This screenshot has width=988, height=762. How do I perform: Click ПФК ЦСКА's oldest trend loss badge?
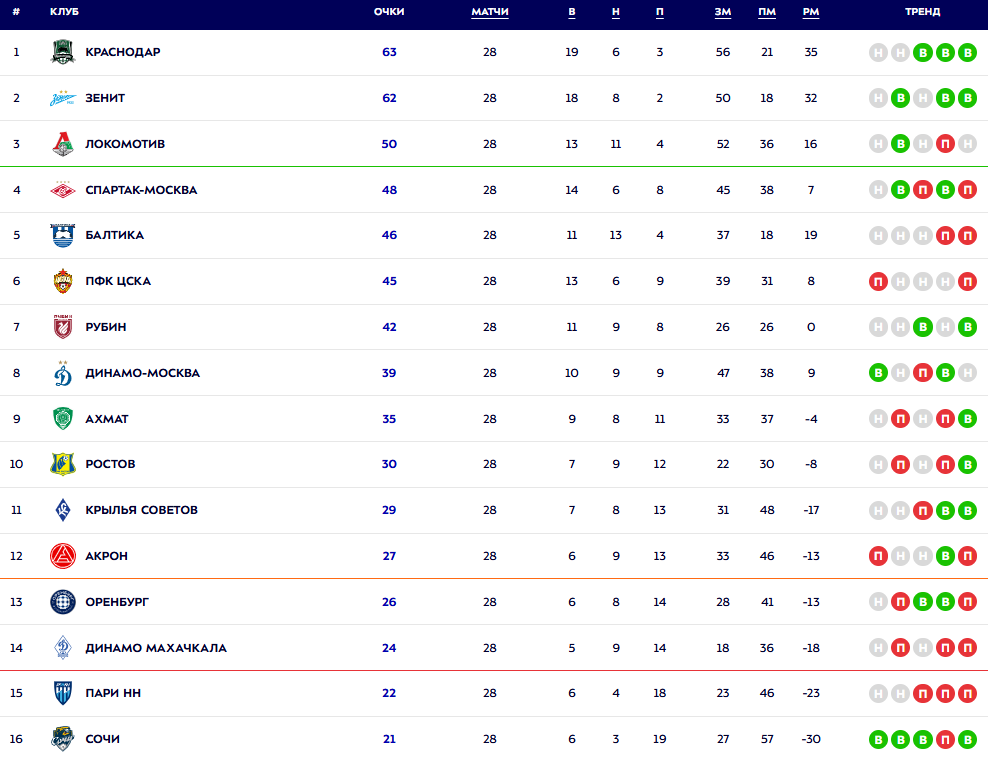878,281
